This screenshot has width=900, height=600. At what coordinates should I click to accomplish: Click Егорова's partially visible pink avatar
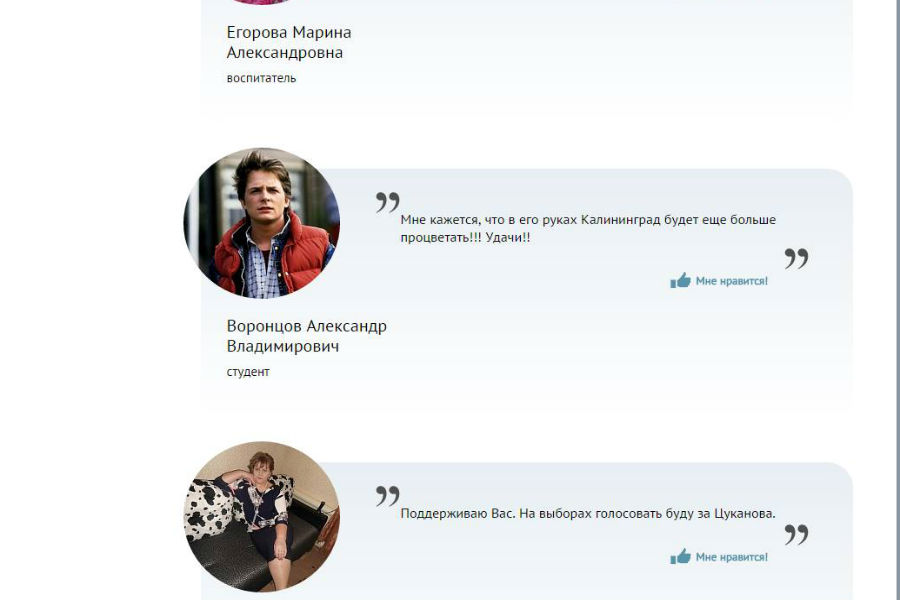click(262, 3)
